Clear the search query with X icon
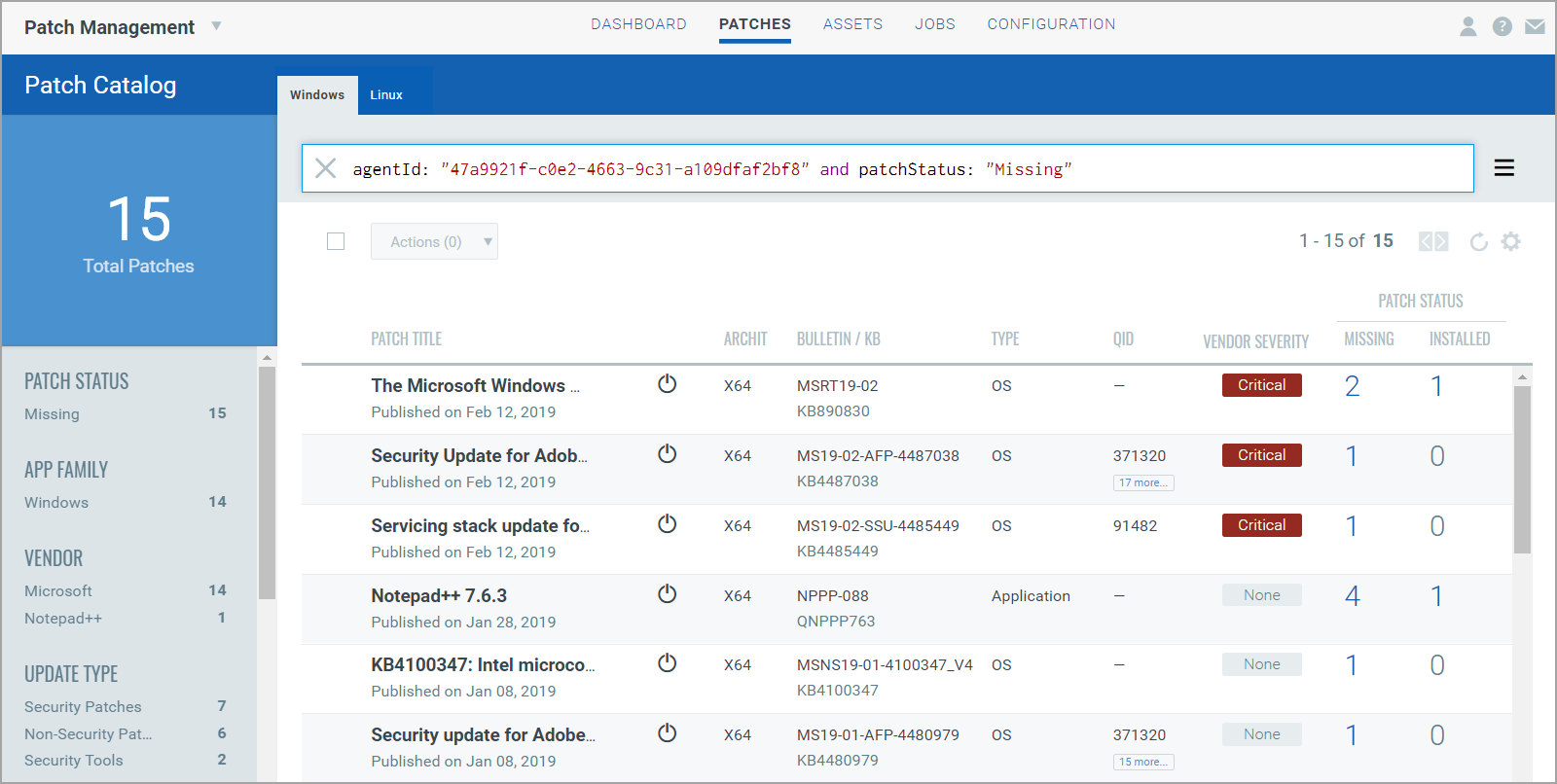Image resolution: width=1557 pixels, height=784 pixels. pos(326,168)
